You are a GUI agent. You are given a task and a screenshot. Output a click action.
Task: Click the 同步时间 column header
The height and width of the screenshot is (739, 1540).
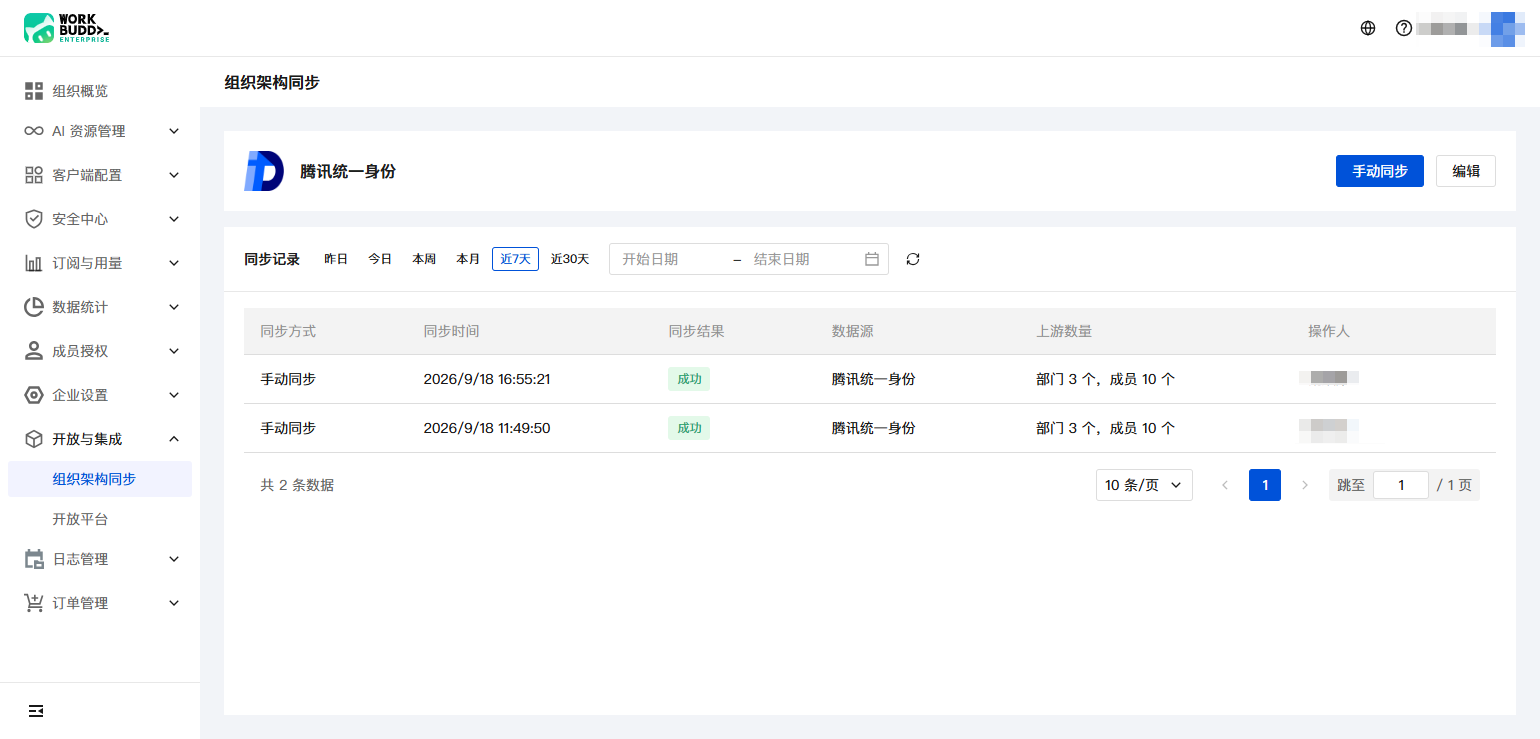(452, 331)
